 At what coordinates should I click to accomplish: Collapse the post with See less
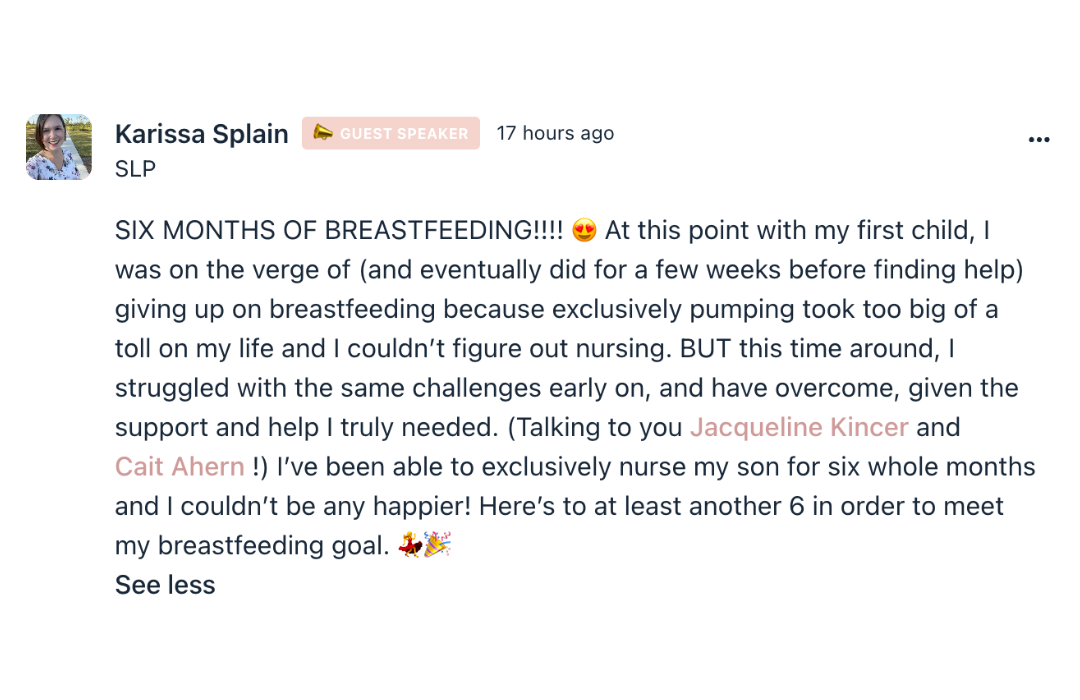(165, 585)
